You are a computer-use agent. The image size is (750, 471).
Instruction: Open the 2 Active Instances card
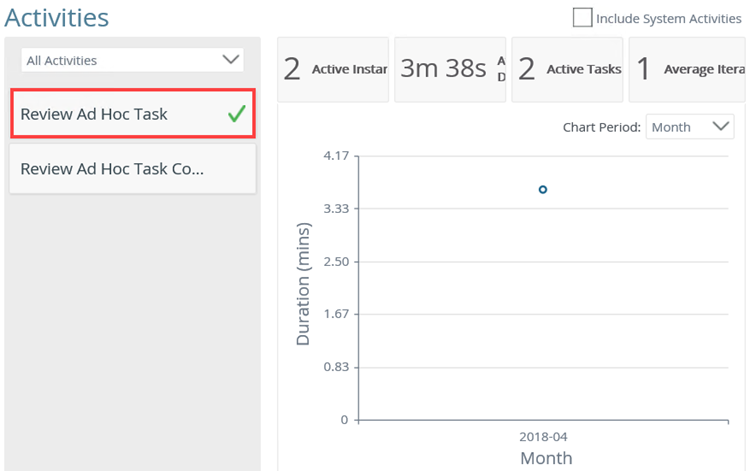click(333, 69)
